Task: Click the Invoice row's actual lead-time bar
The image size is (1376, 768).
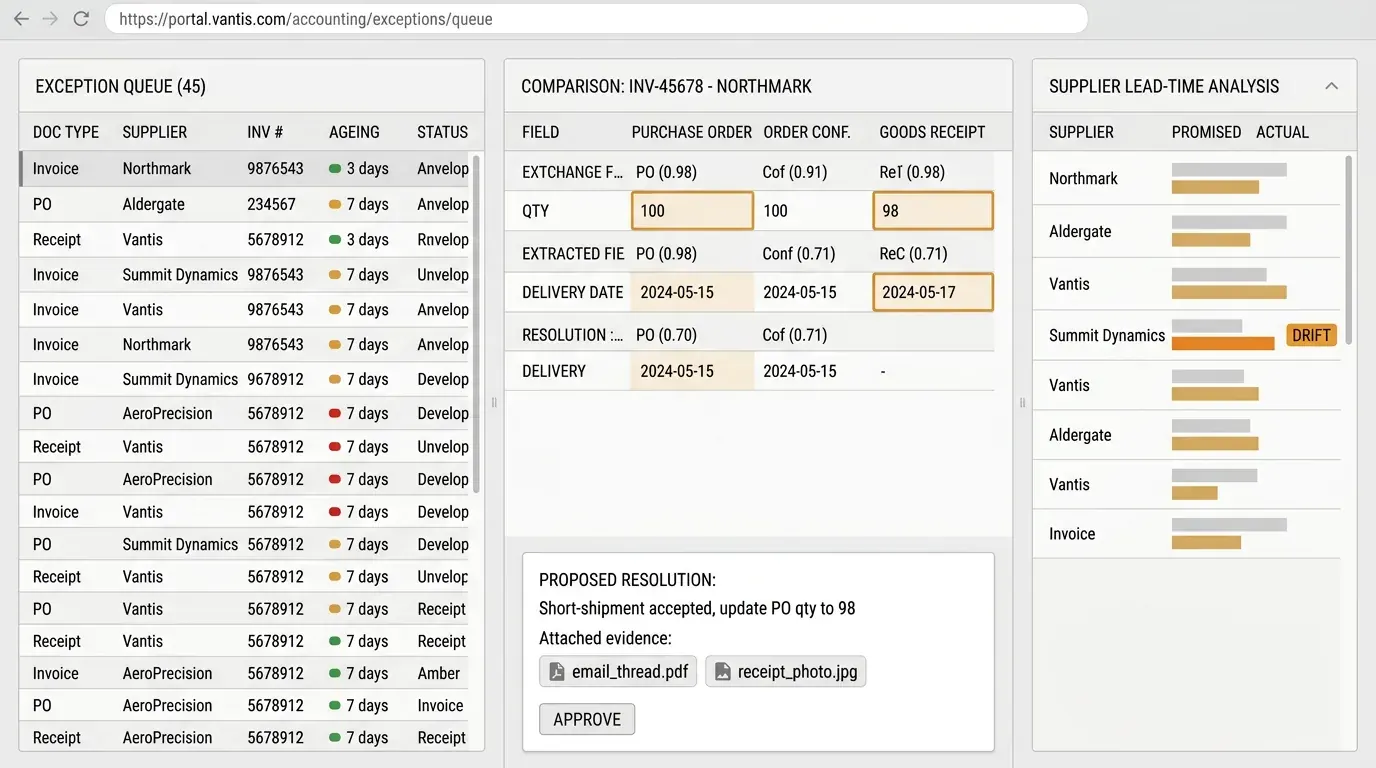Action: point(1206,542)
